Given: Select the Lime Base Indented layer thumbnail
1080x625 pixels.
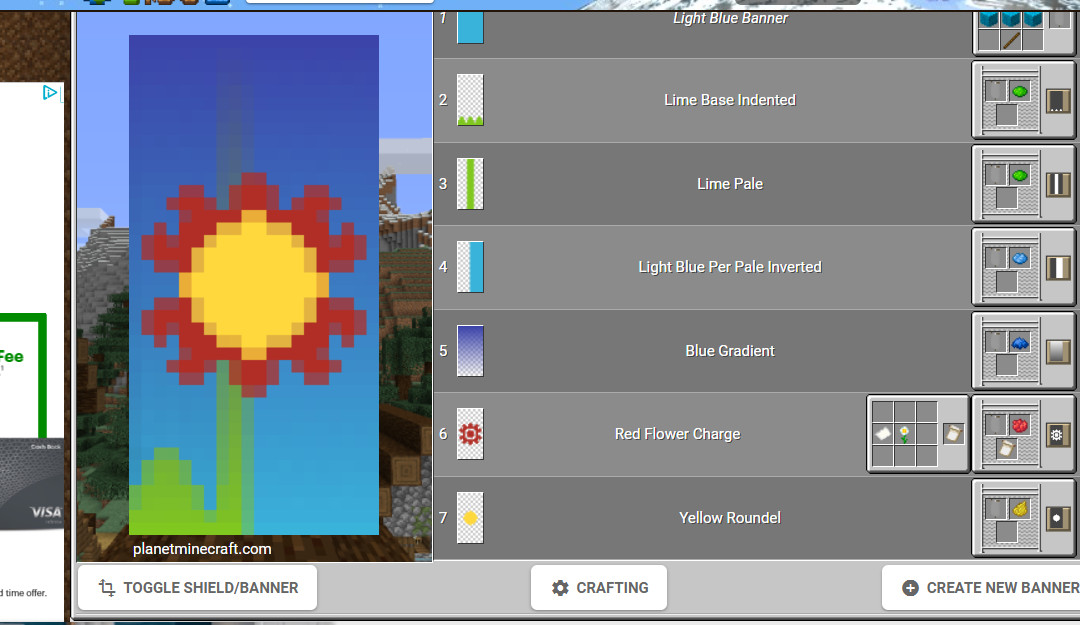Looking at the screenshot, I should [470, 100].
